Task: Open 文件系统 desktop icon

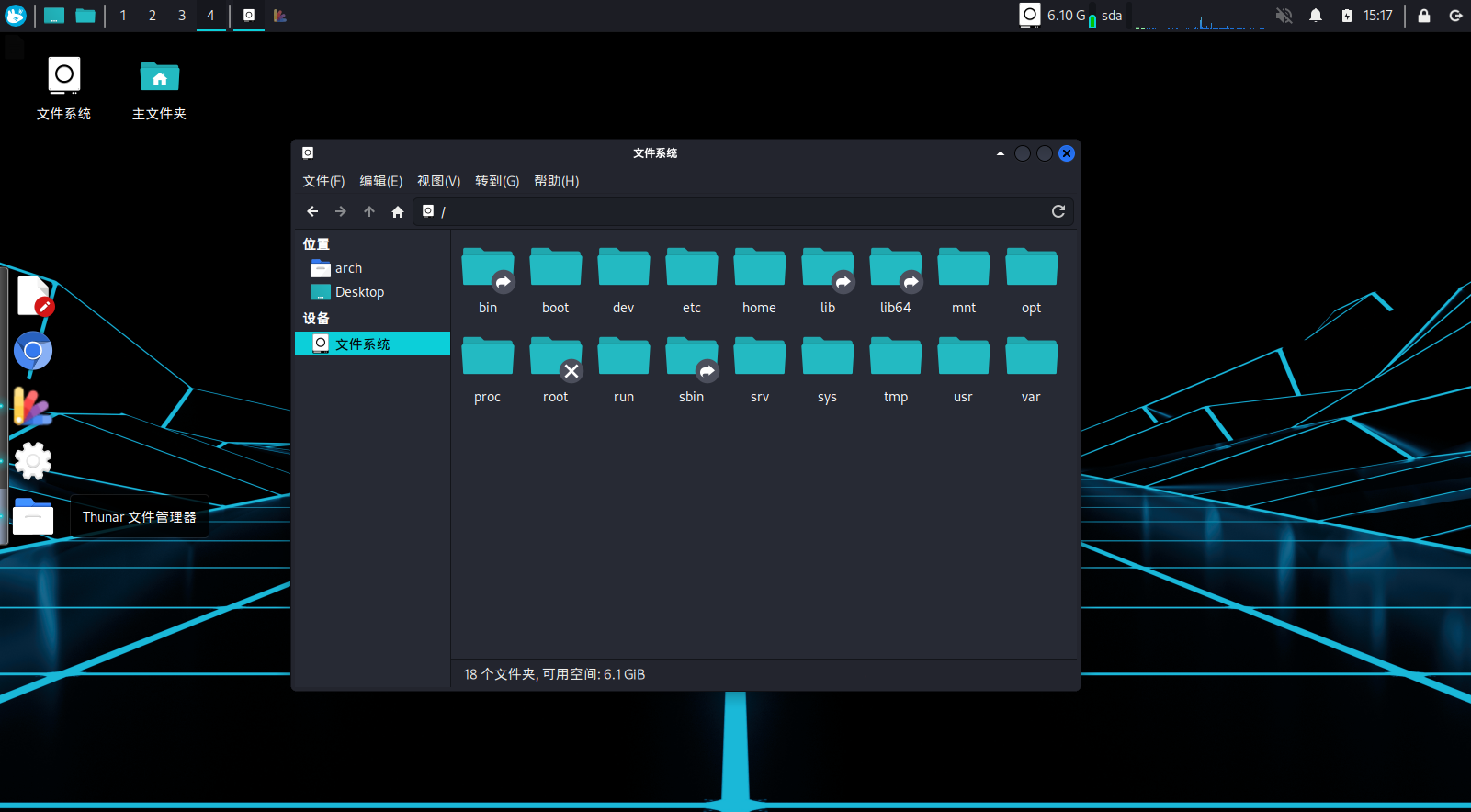Action: point(64,88)
